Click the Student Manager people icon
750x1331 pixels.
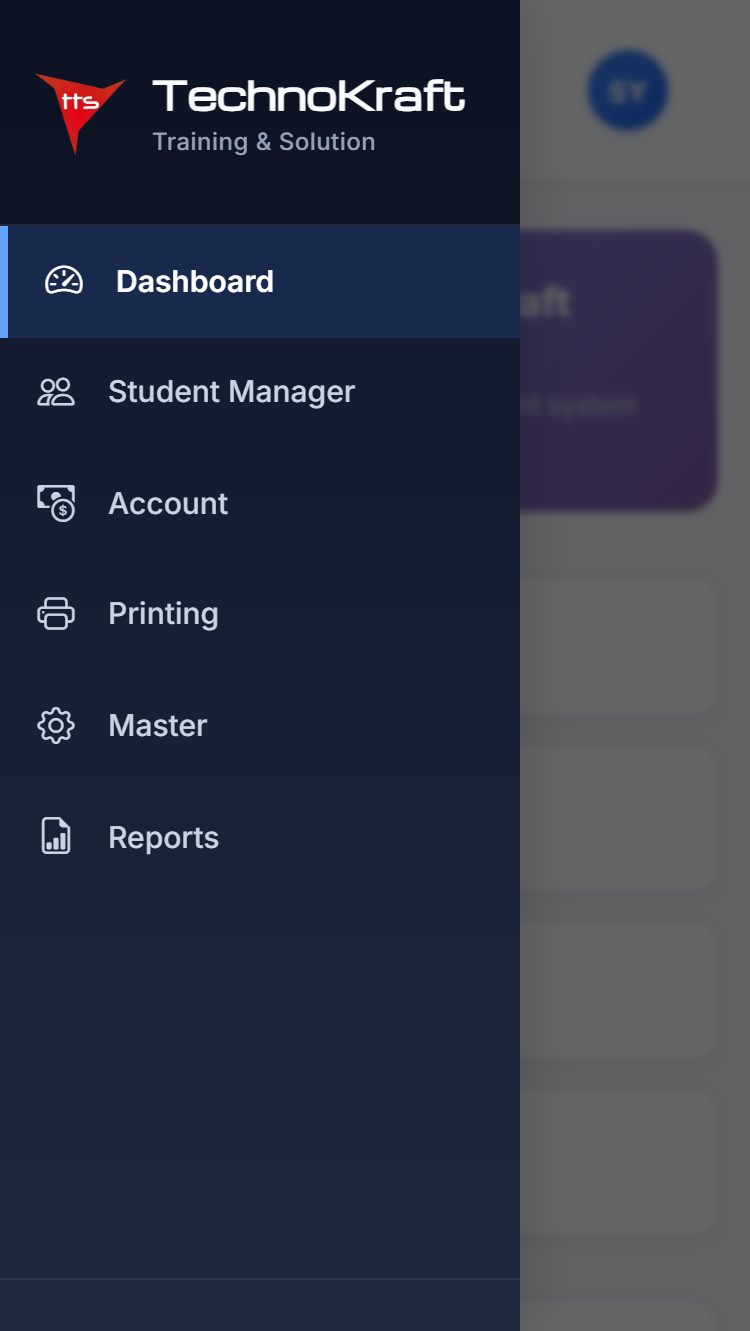(56, 392)
